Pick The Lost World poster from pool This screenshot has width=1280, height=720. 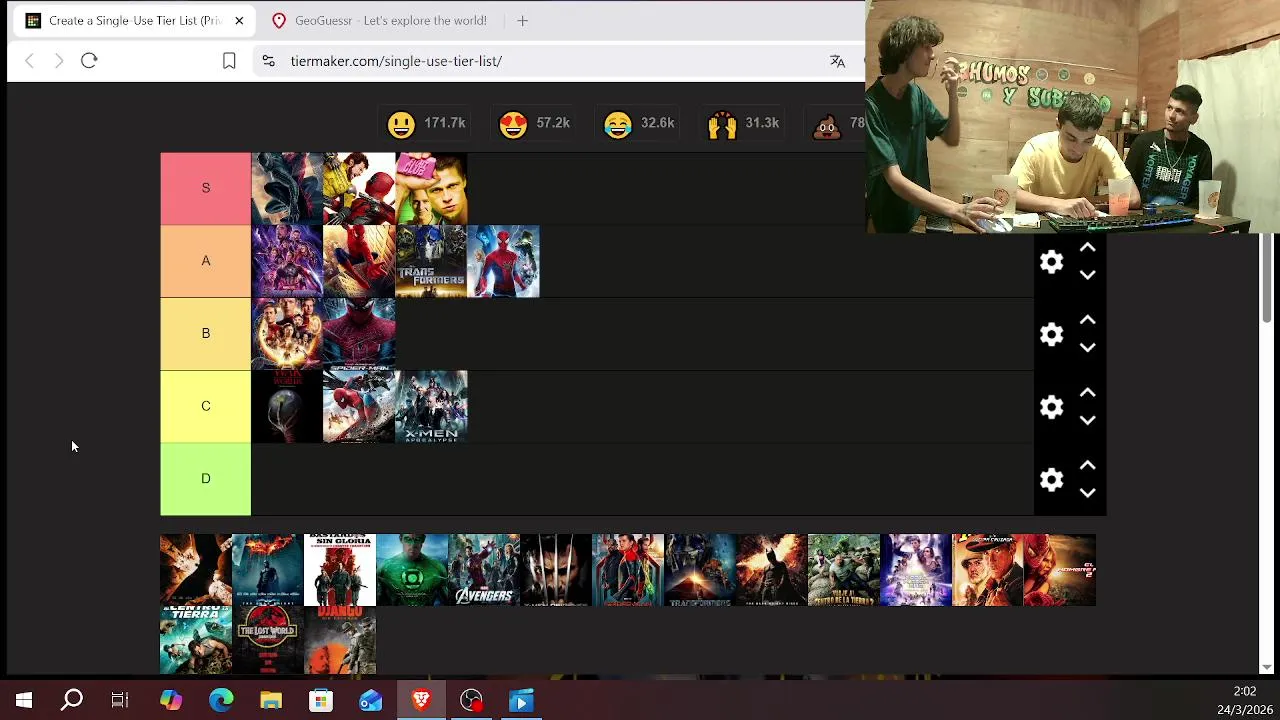tap(268, 640)
